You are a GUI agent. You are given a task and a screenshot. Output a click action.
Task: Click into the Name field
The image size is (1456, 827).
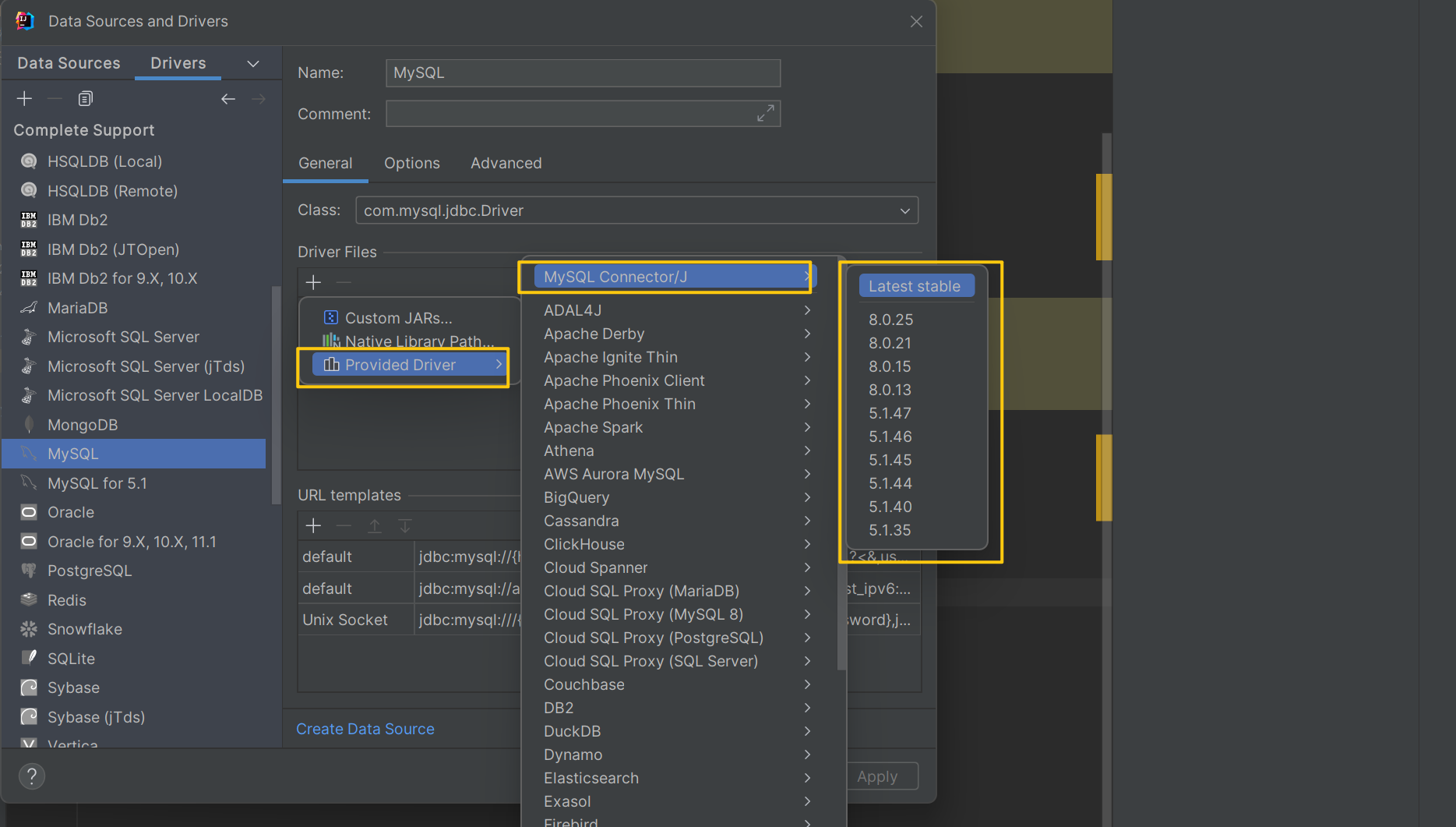click(583, 72)
